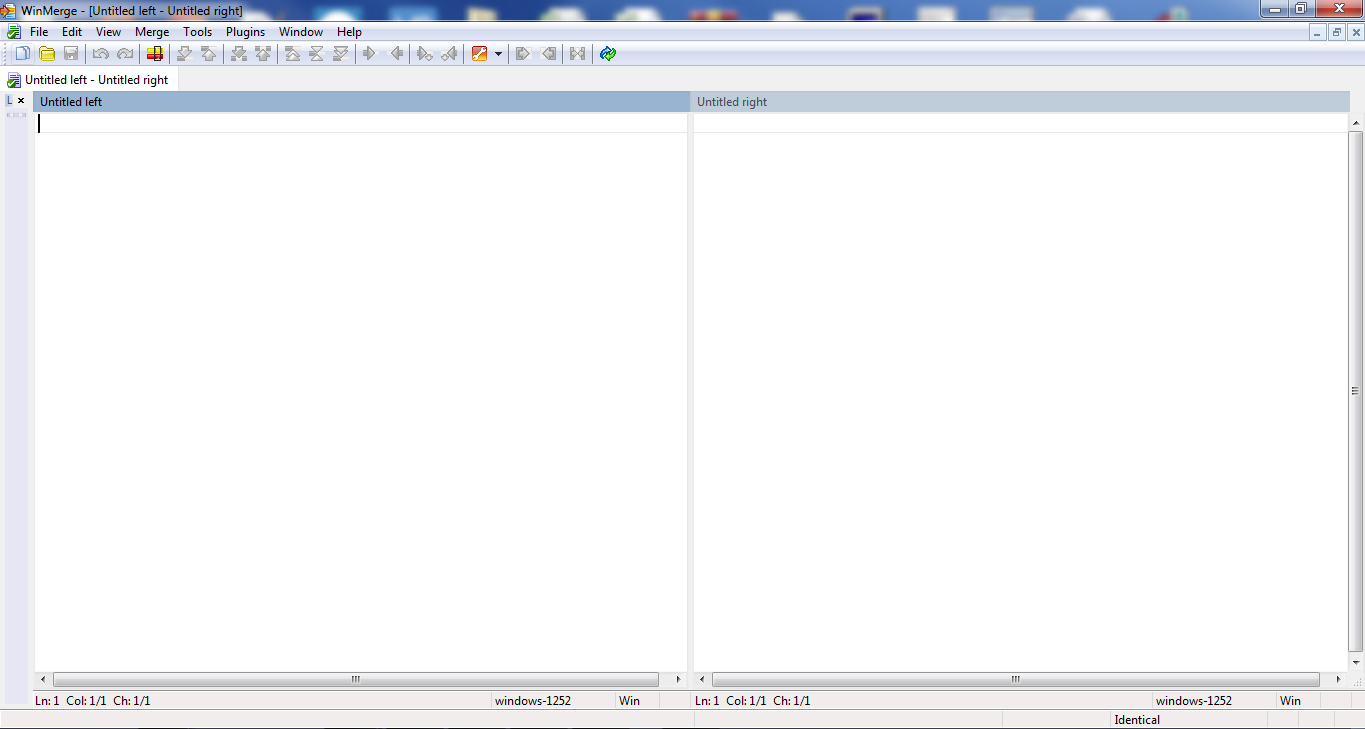Copy all differences to the right
The image size is (1365, 729).
tap(522, 54)
